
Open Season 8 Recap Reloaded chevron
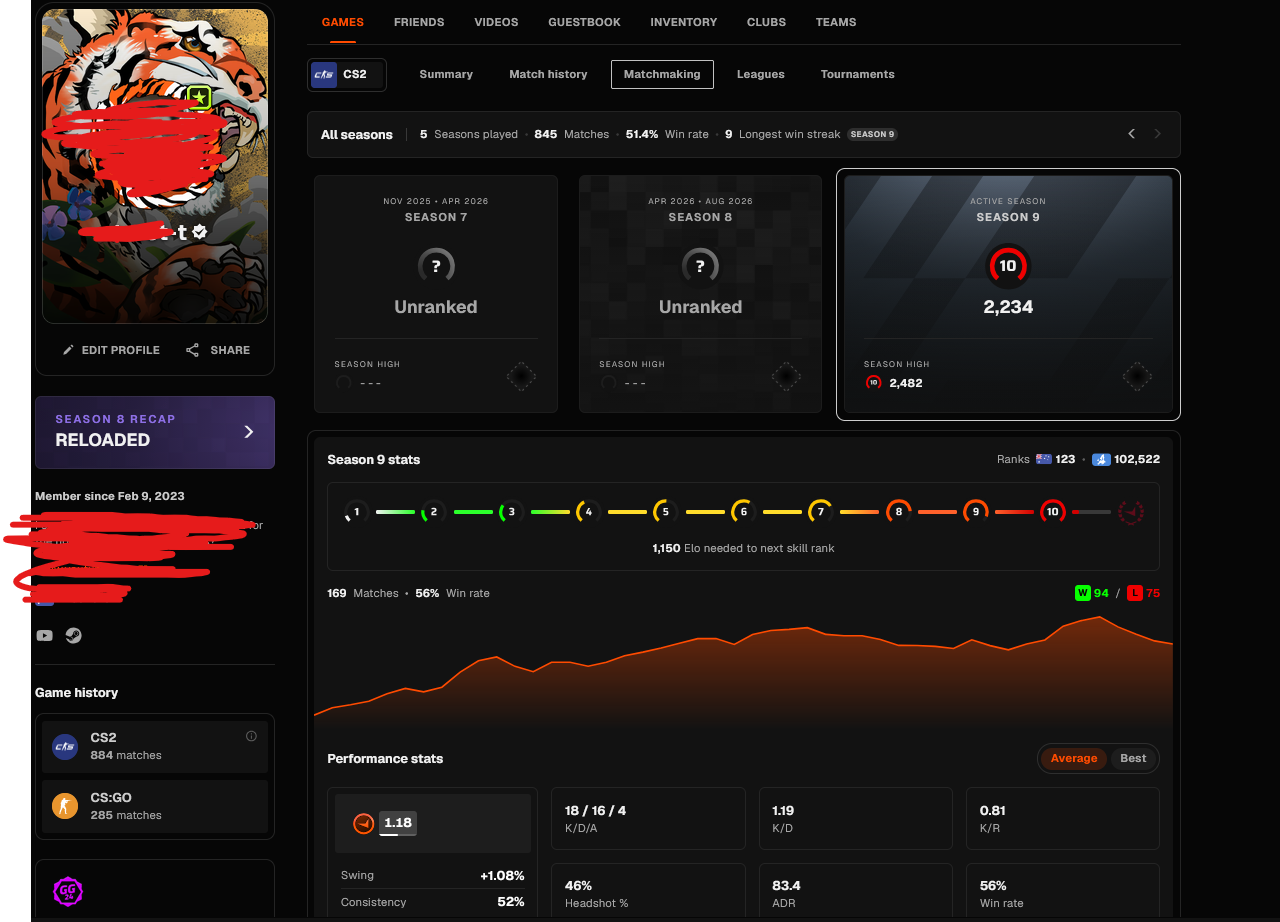[x=249, y=432]
